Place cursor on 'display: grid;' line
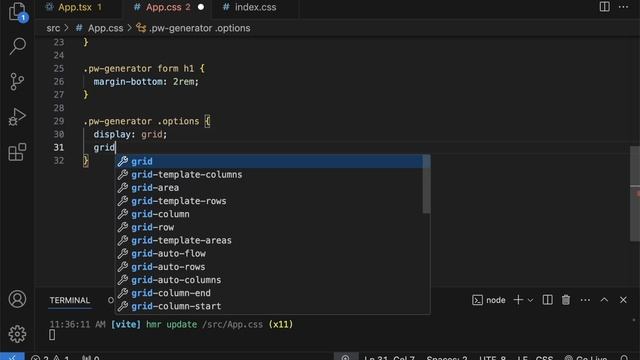 [x=130, y=134]
